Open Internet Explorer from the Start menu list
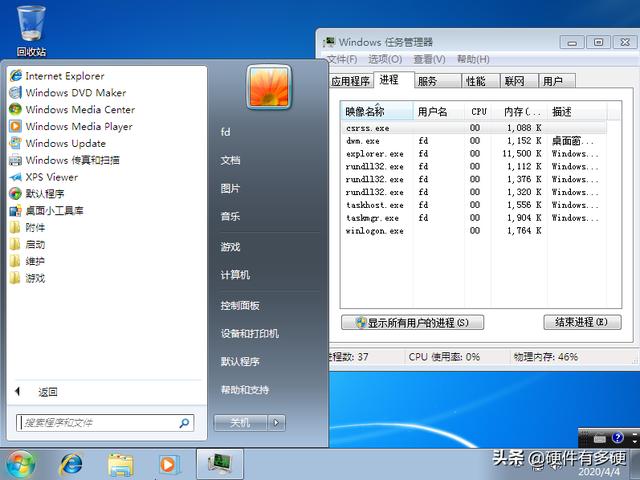Image resolution: width=640 pixels, height=480 pixels. 57,76
